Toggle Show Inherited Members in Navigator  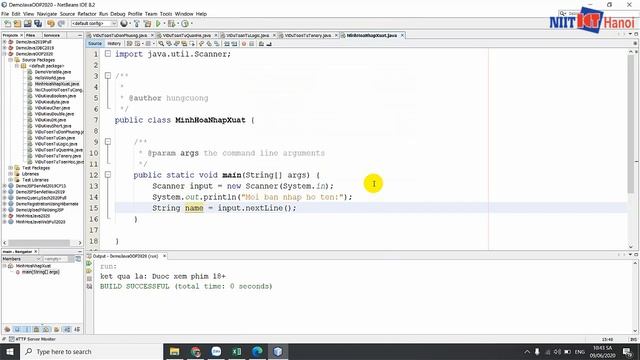(7, 329)
